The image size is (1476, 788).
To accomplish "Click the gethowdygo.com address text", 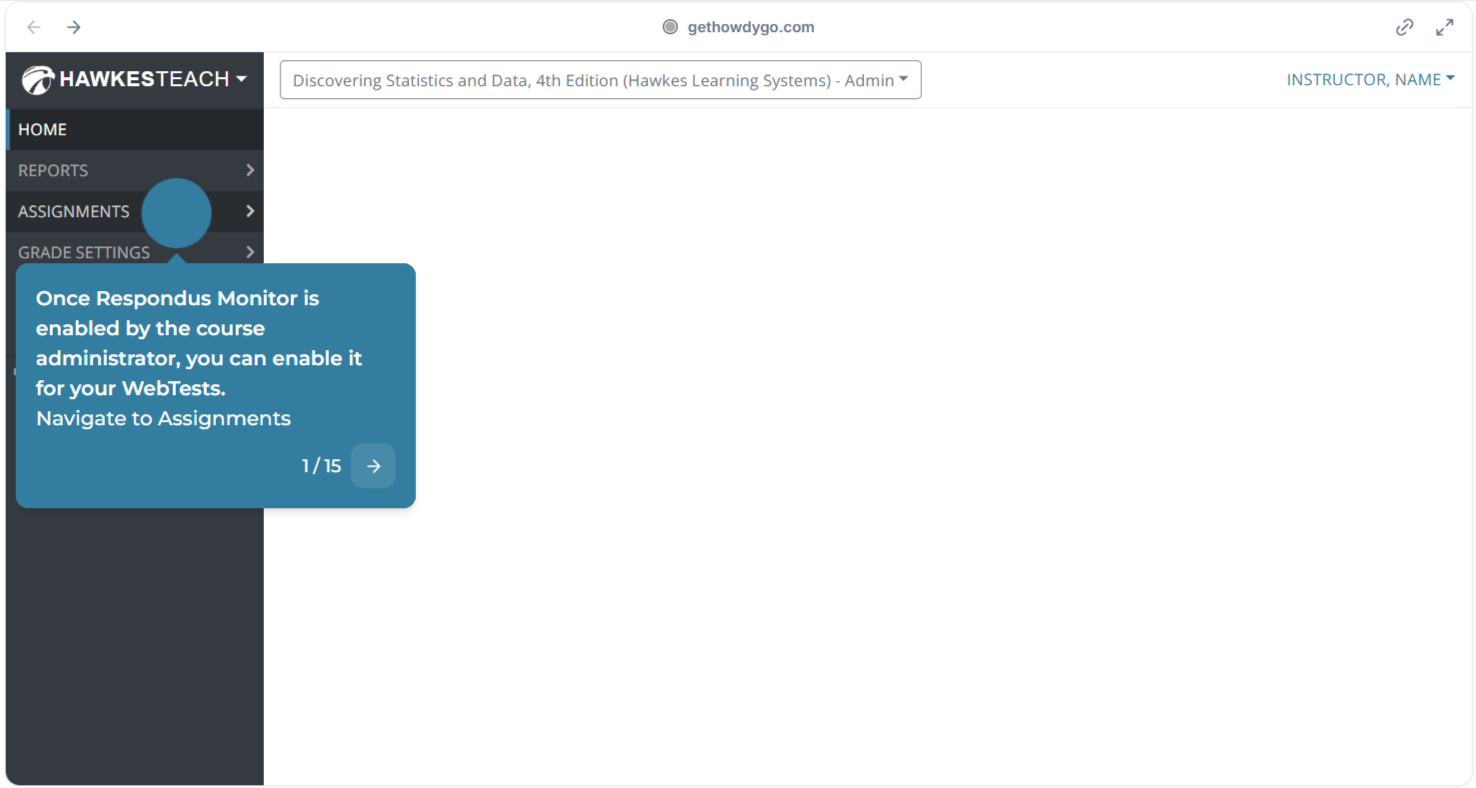I will point(750,27).
